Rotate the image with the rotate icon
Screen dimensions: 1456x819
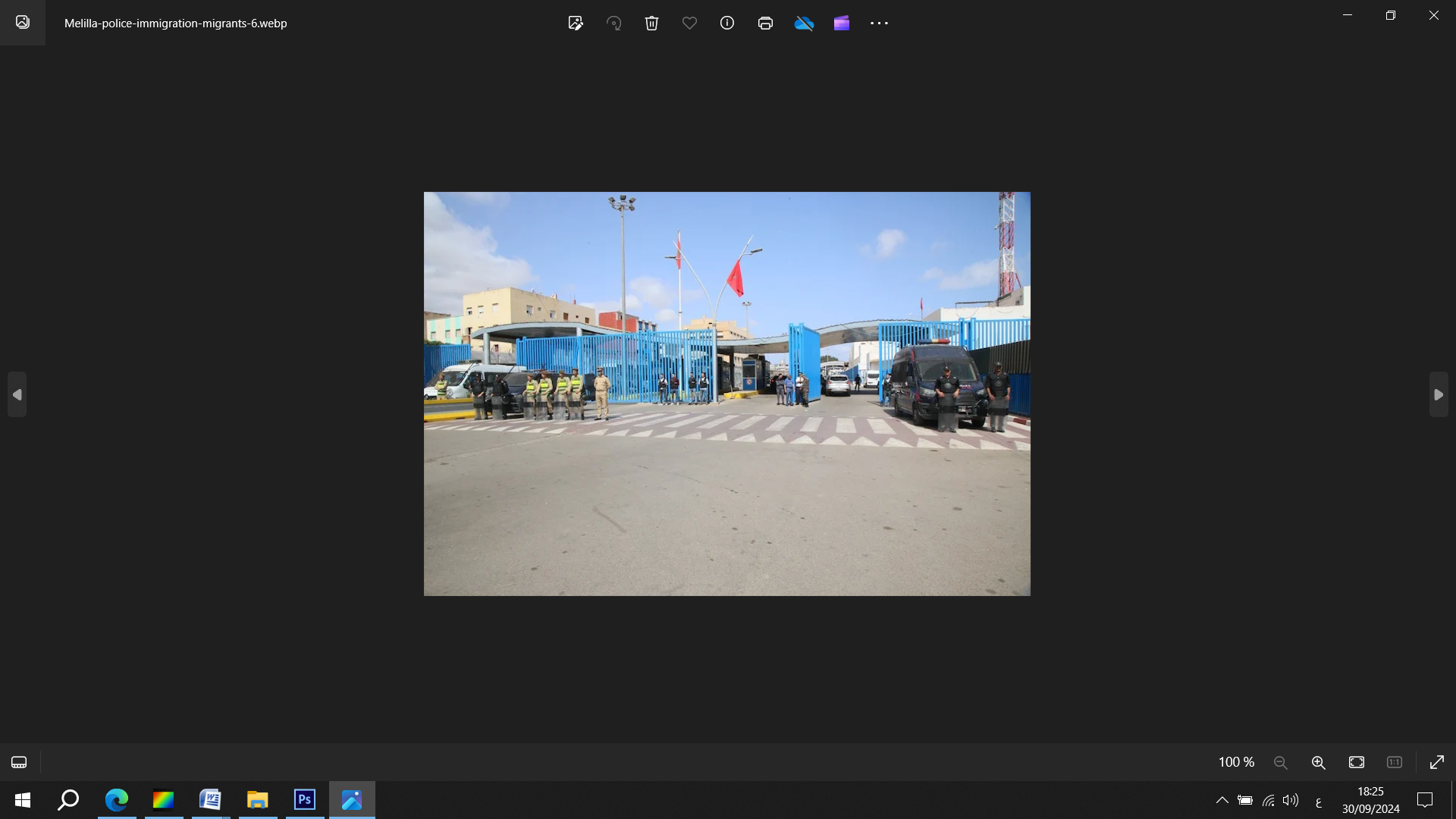[x=613, y=23]
